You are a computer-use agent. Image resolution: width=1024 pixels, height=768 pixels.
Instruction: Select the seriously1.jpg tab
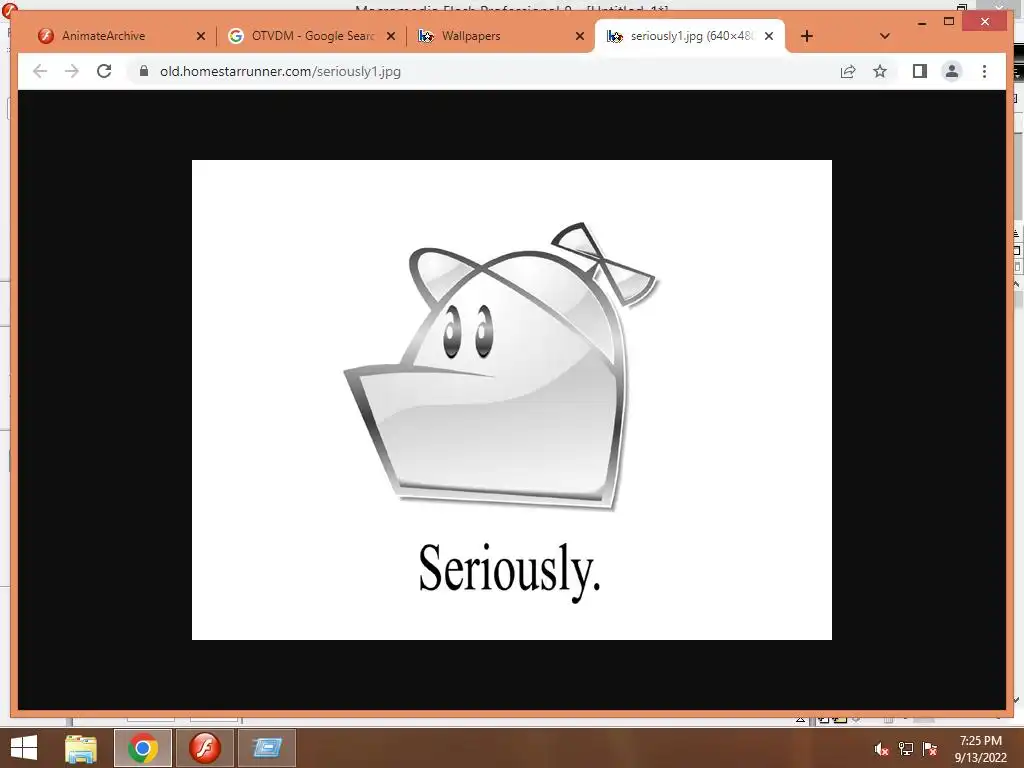click(691, 36)
